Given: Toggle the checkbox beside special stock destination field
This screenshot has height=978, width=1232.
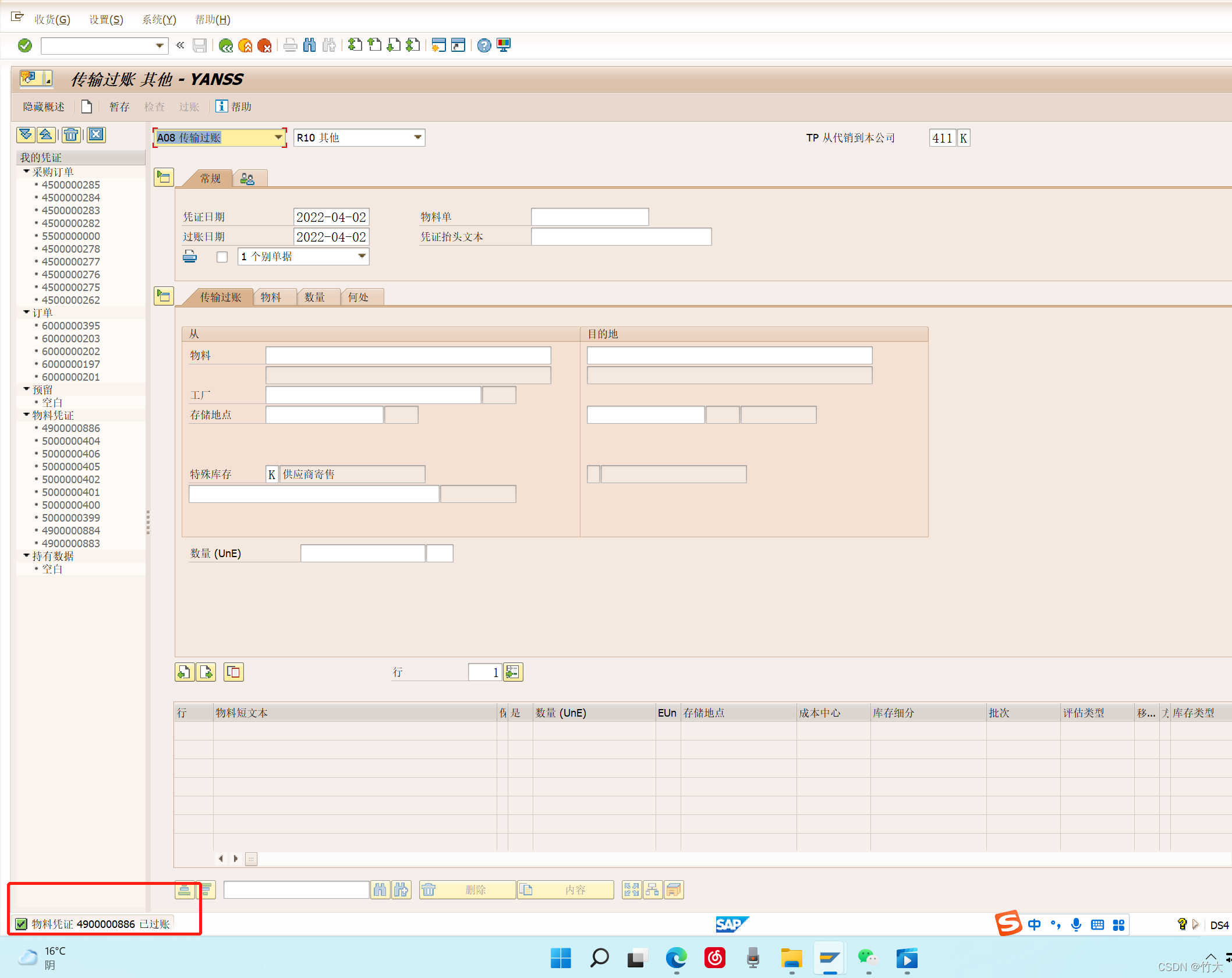Looking at the screenshot, I should pos(593,474).
